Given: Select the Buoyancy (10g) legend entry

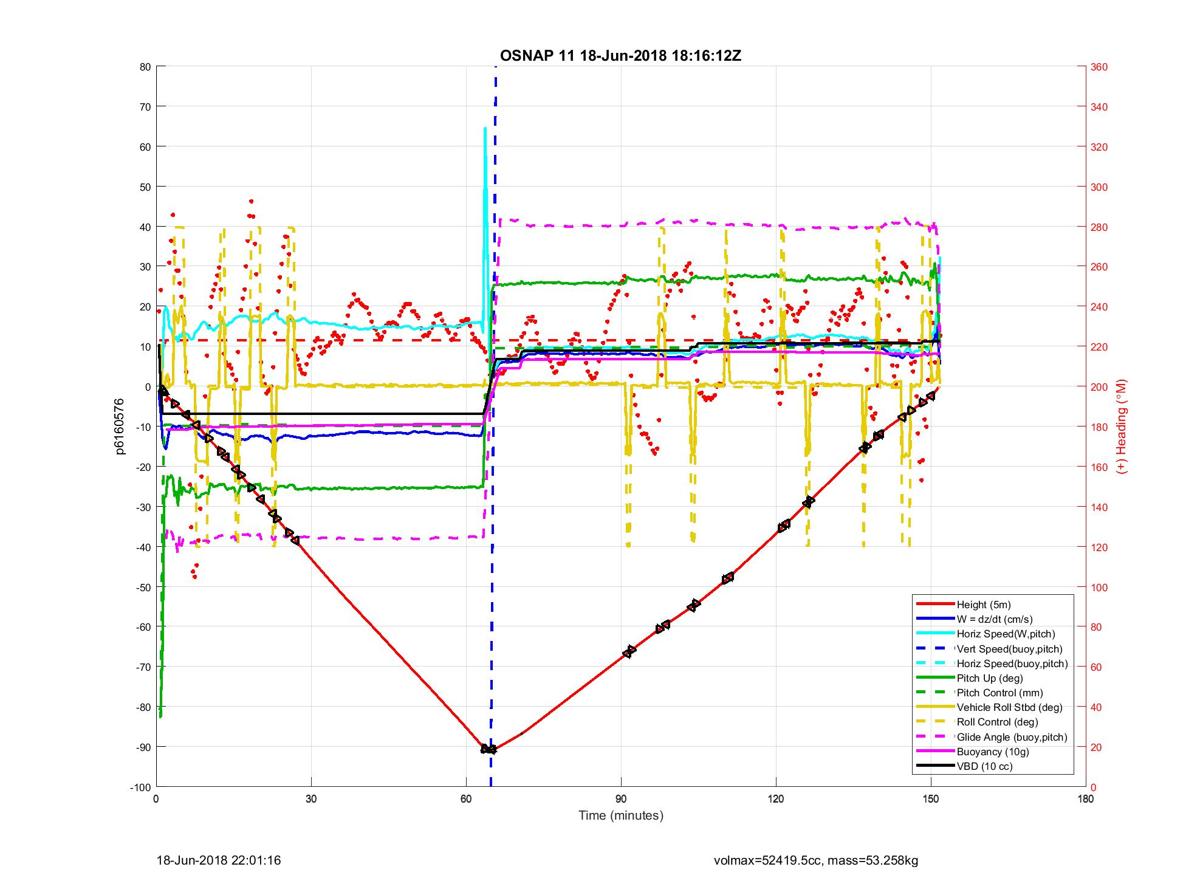Looking at the screenshot, I should 993,751.
